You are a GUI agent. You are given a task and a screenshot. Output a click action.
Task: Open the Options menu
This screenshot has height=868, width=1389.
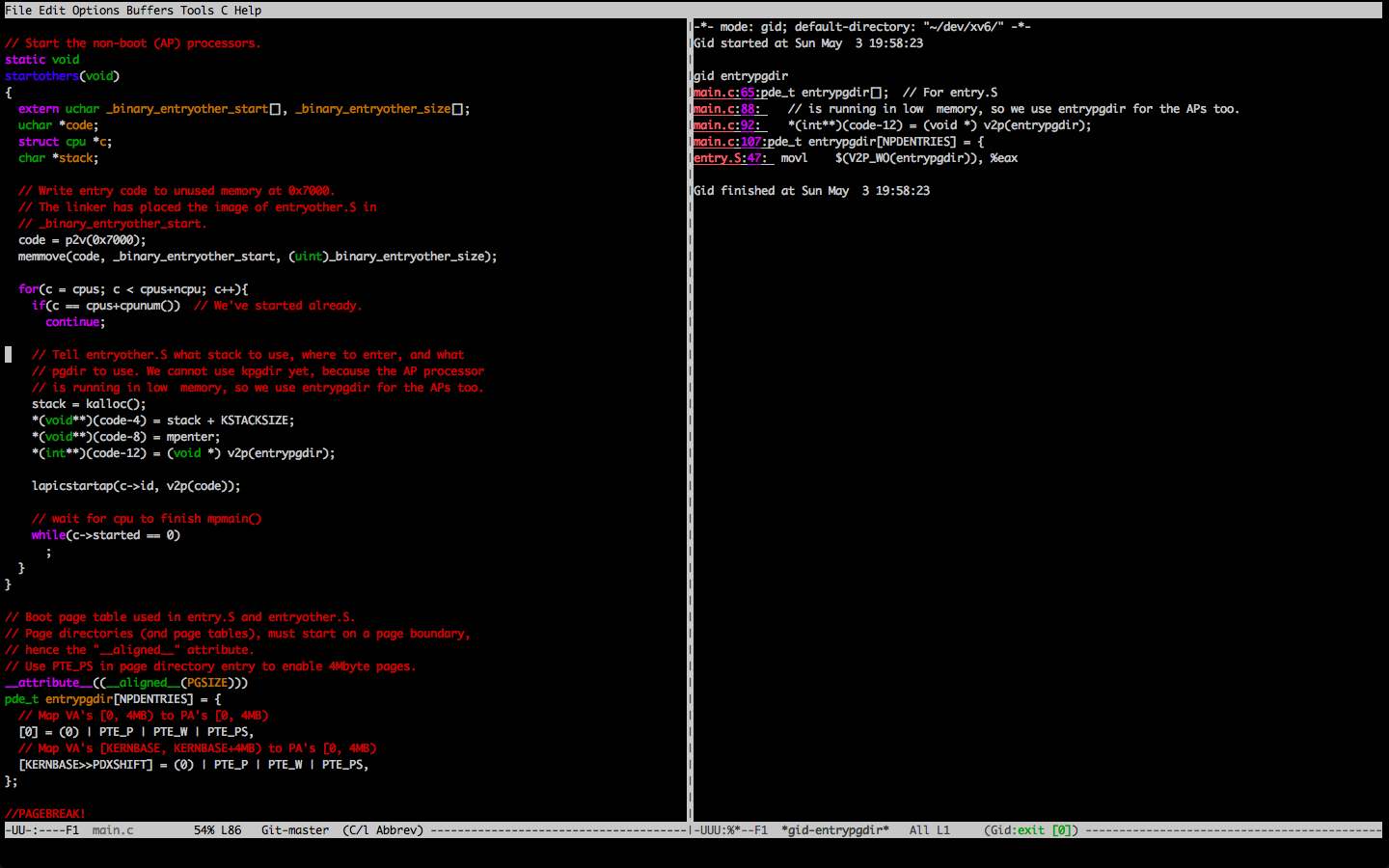(x=95, y=10)
